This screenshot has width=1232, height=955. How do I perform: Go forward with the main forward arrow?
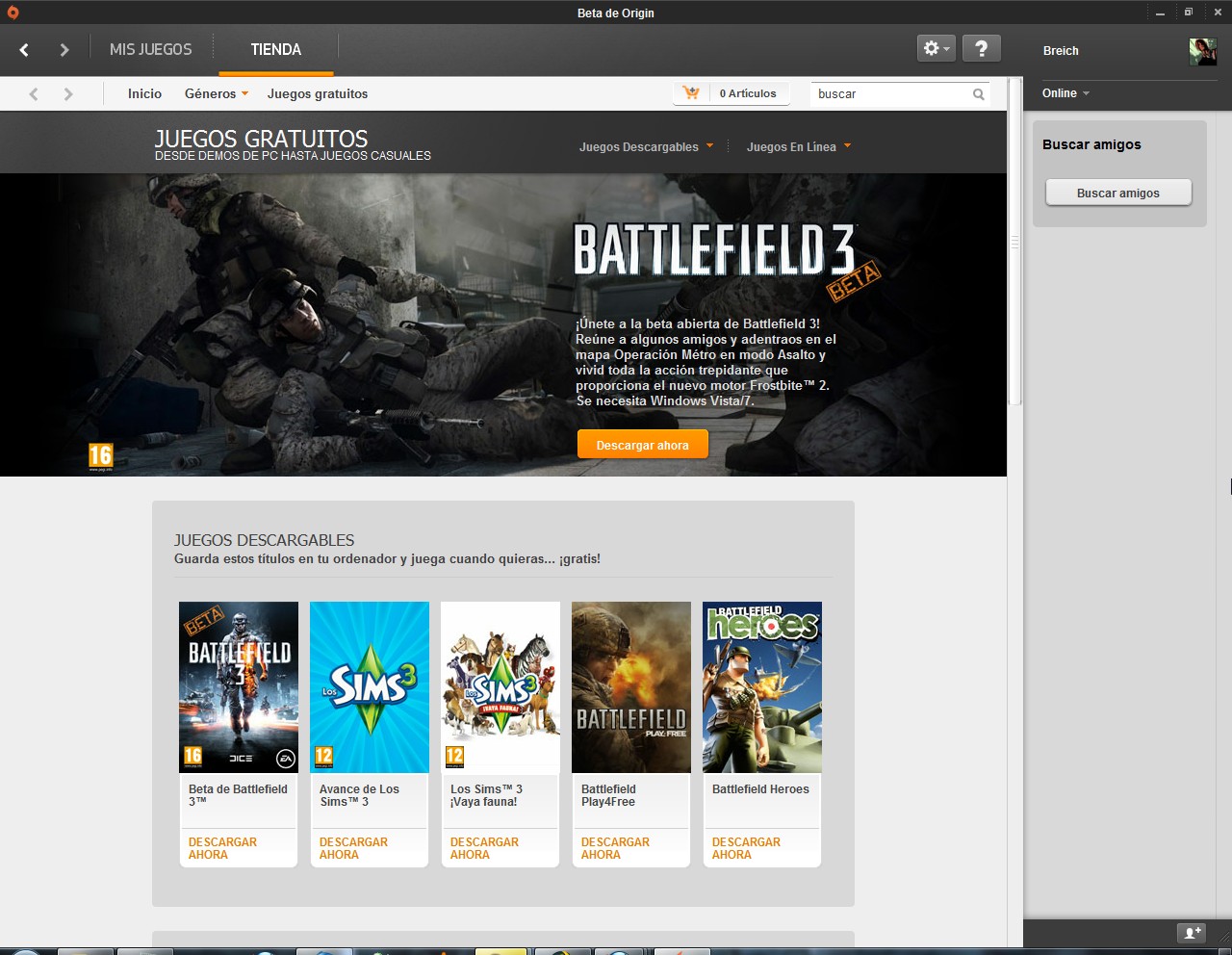(64, 49)
